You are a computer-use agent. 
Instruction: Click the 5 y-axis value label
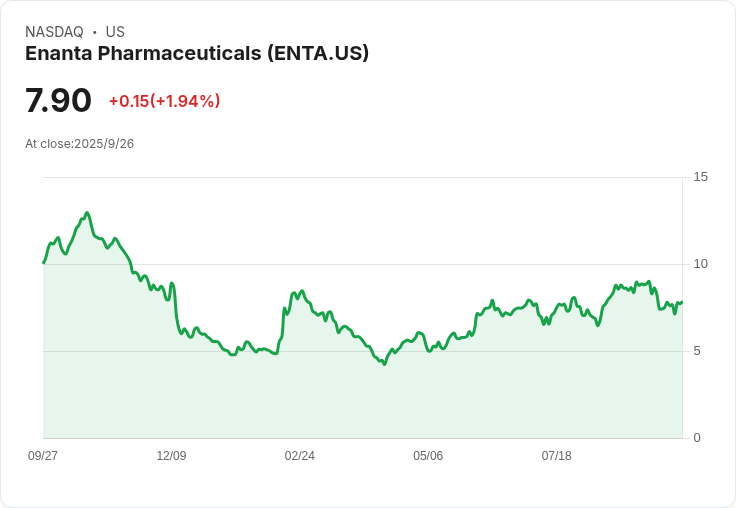pyautogui.click(x=697, y=351)
